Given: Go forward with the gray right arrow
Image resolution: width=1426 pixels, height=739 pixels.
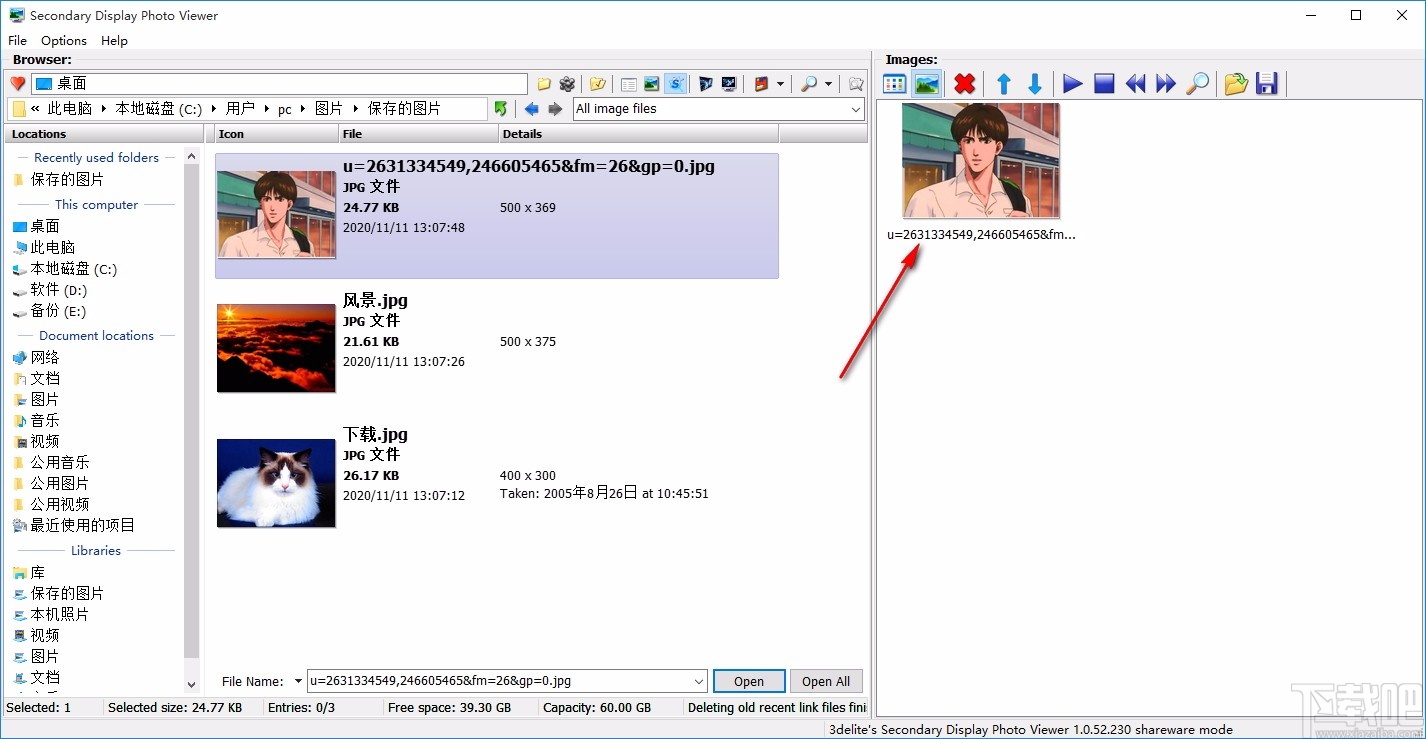Looking at the screenshot, I should pyautogui.click(x=555, y=109).
